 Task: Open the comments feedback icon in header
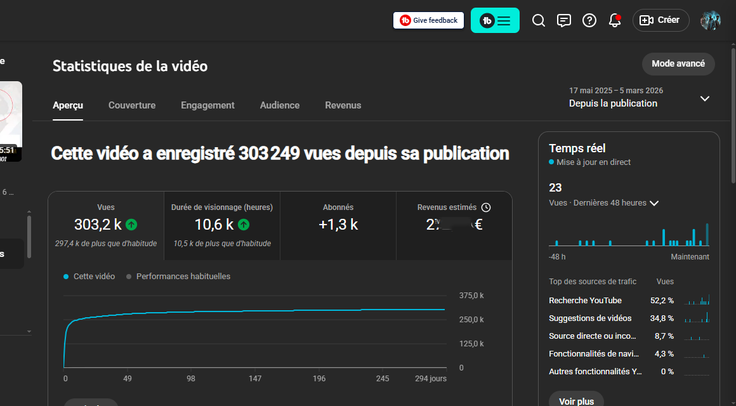(564, 20)
